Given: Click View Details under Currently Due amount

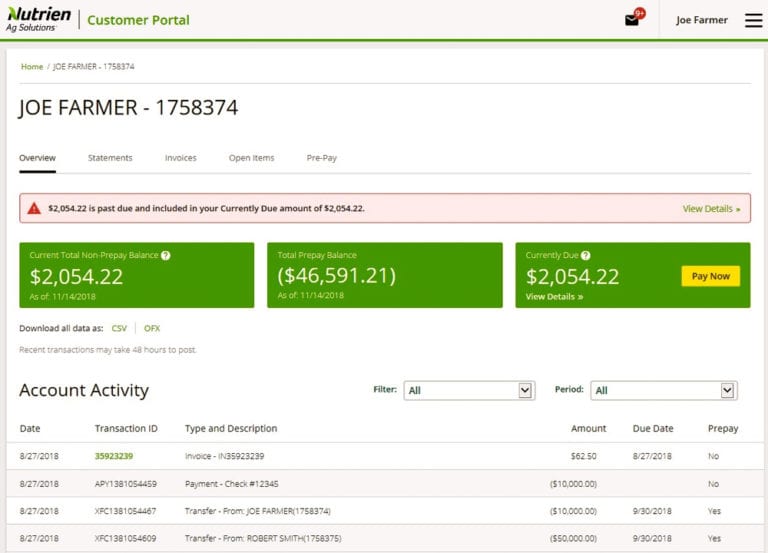Looking at the screenshot, I should click(554, 297).
